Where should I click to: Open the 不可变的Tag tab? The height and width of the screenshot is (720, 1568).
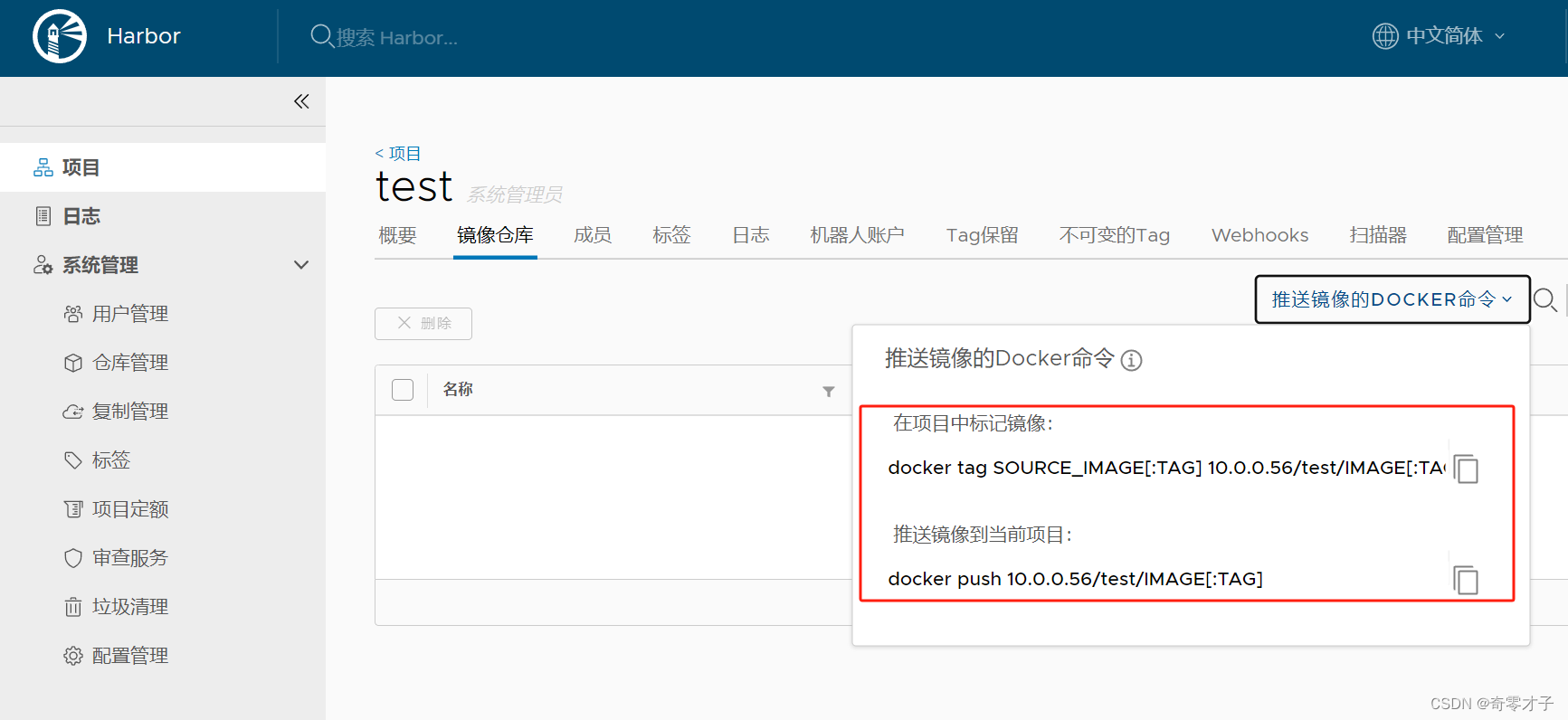coord(1115,235)
